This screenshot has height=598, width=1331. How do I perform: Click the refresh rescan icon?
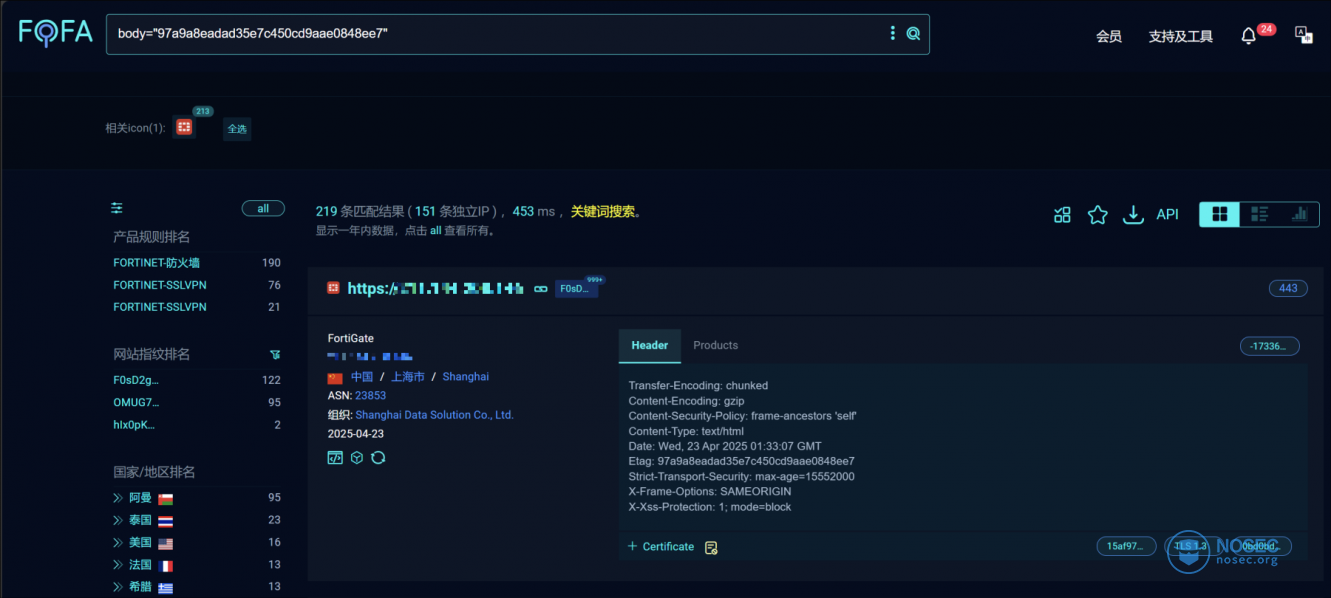tap(378, 458)
